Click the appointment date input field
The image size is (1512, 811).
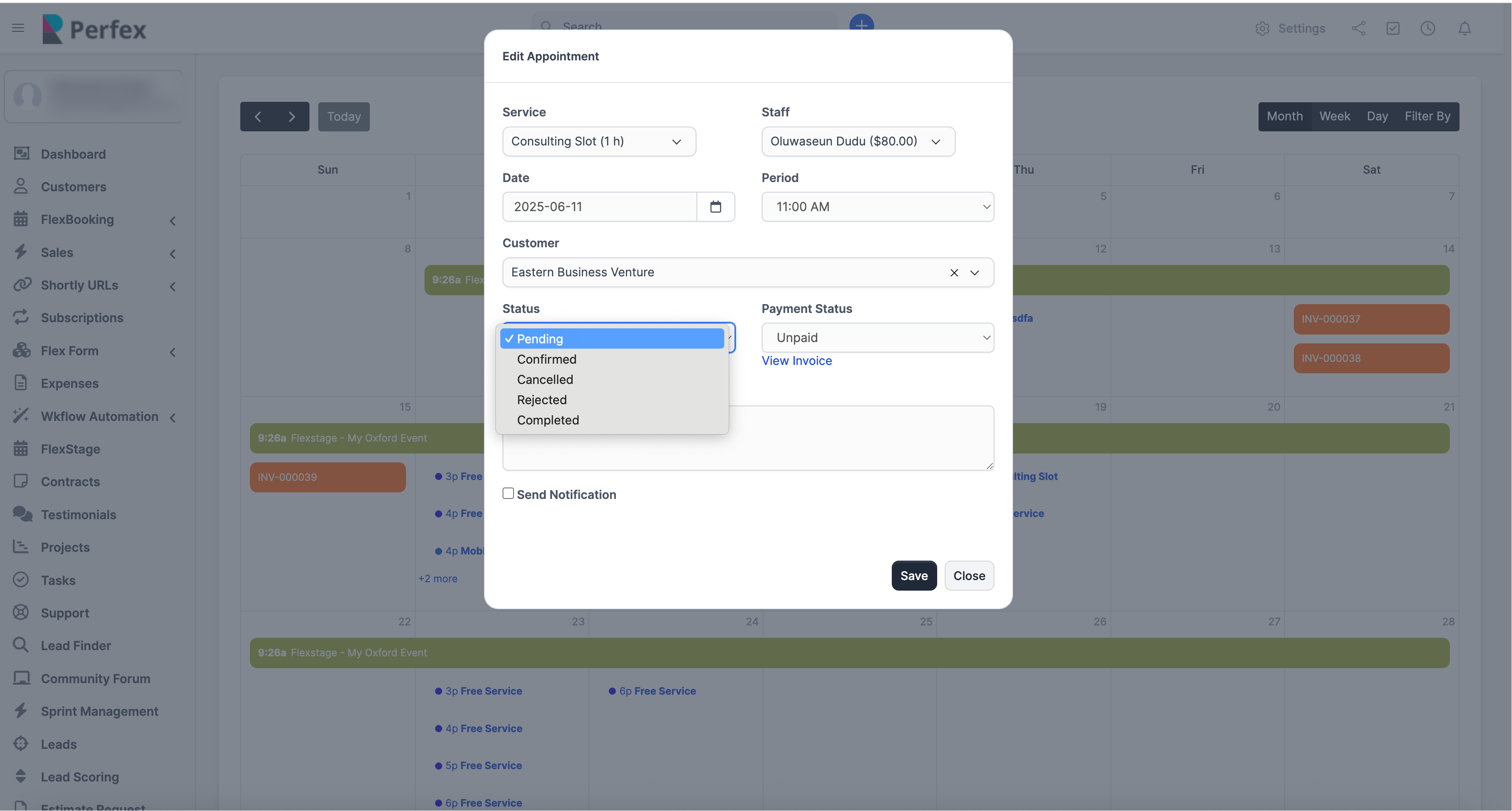[x=599, y=207]
